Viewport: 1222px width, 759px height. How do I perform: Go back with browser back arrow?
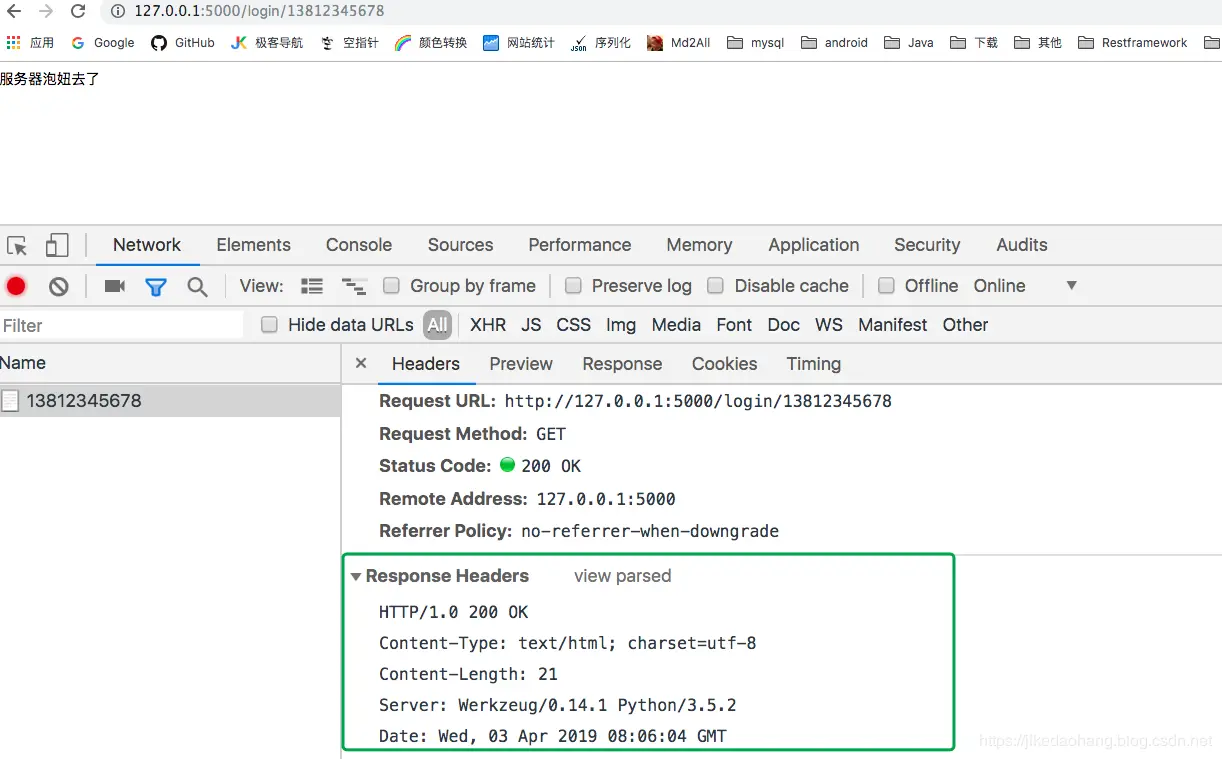coord(14,11)
